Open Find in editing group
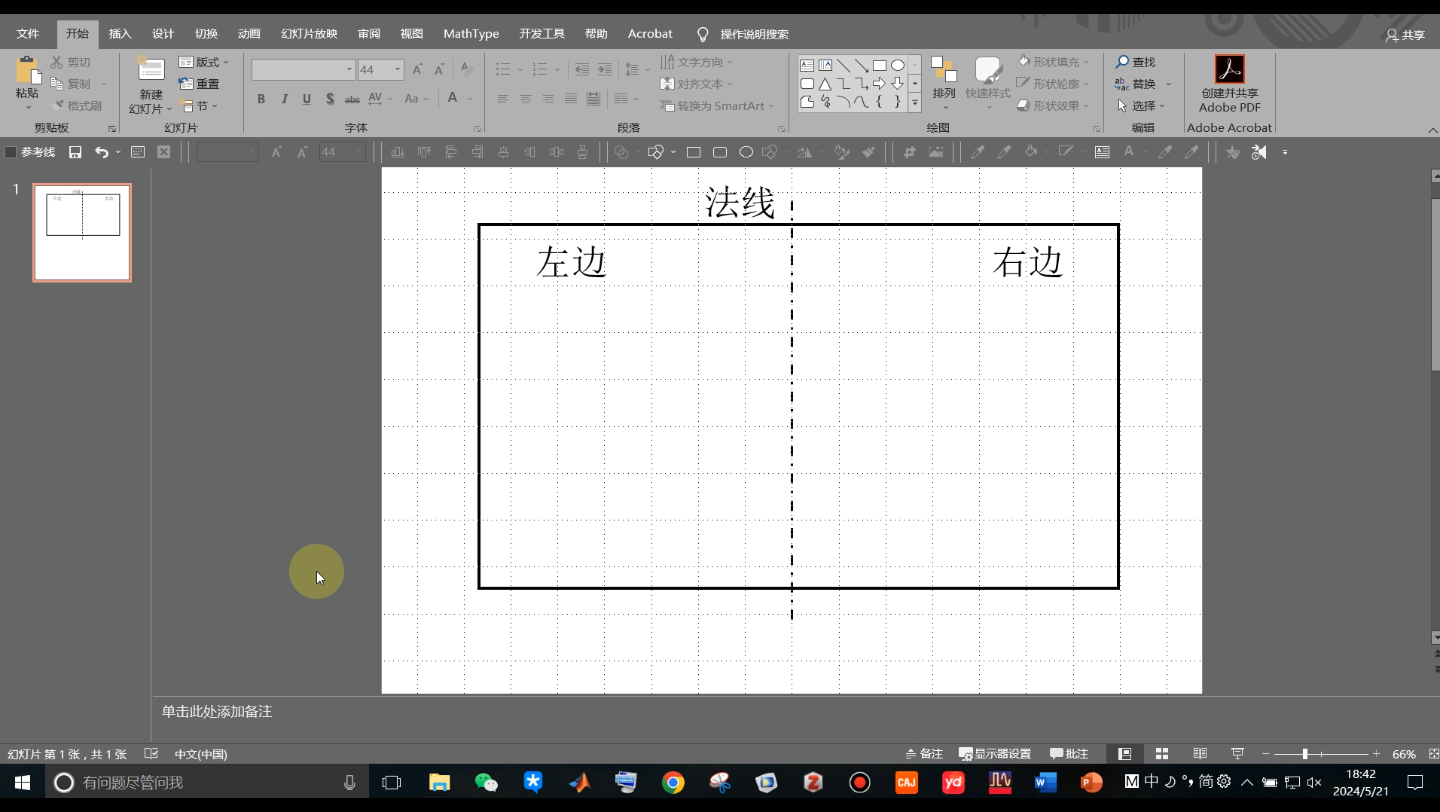The width and height of the screenshot is (1440, 812). click(x=1136, y=62)
